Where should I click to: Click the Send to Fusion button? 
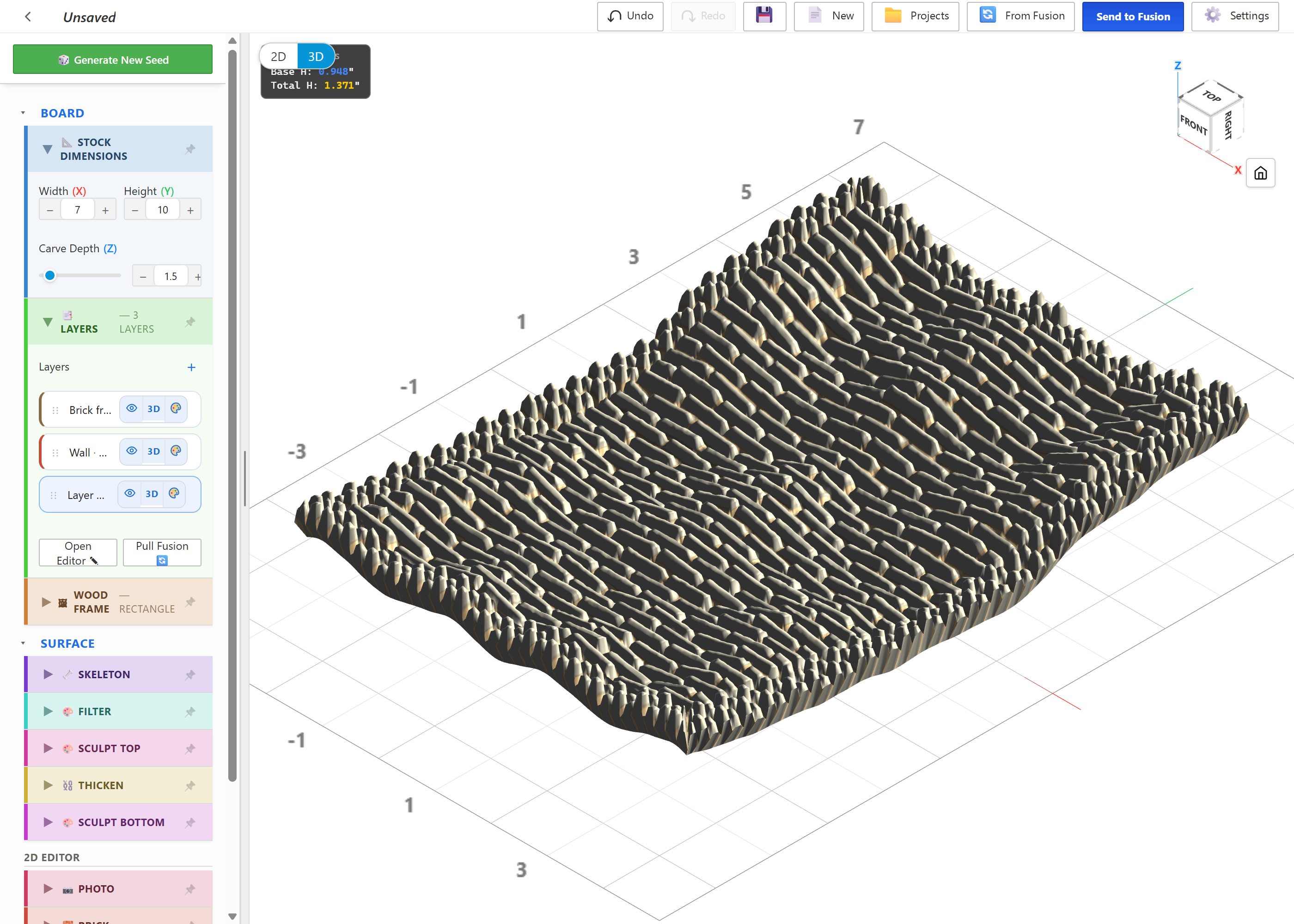coord(1132,17)
